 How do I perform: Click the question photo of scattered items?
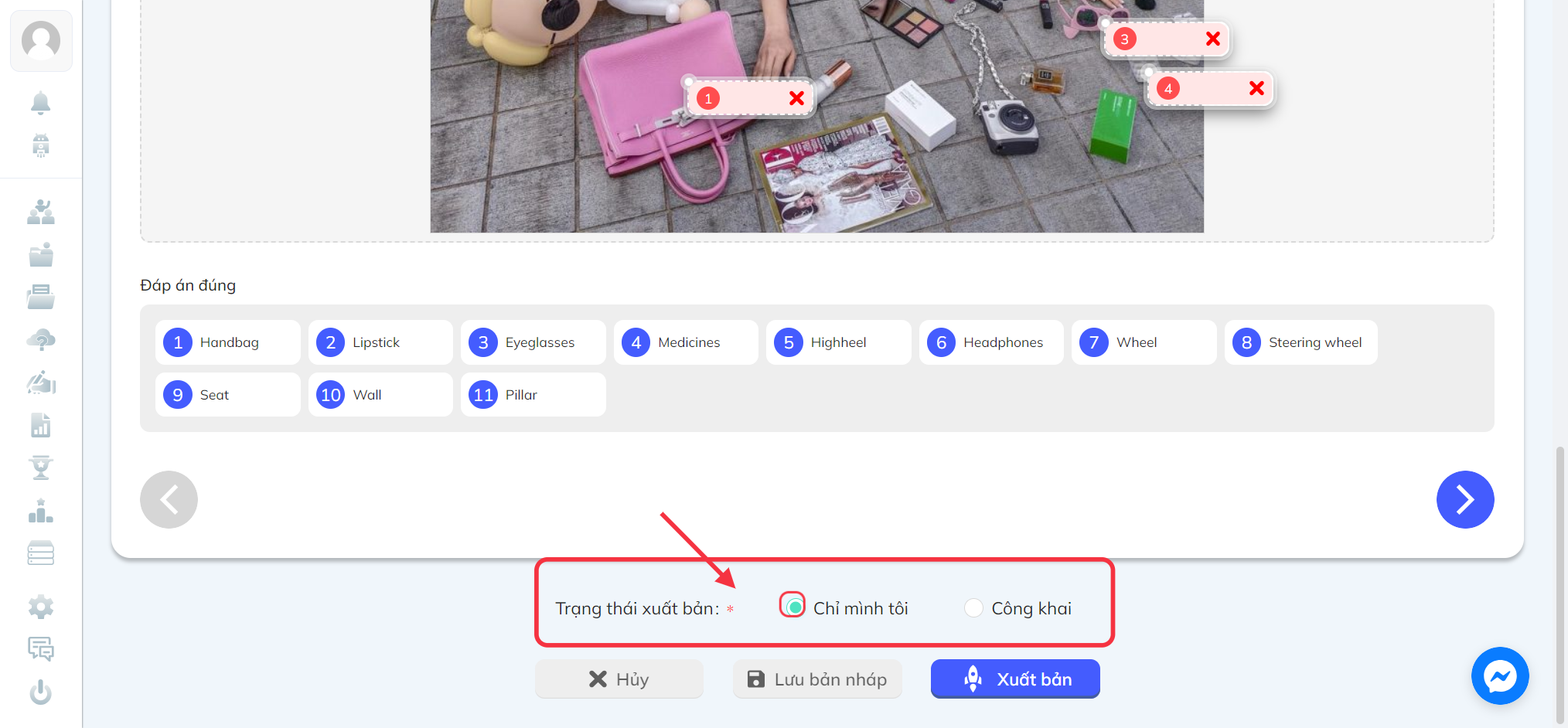pyautogui.click(x=816, y=116)
